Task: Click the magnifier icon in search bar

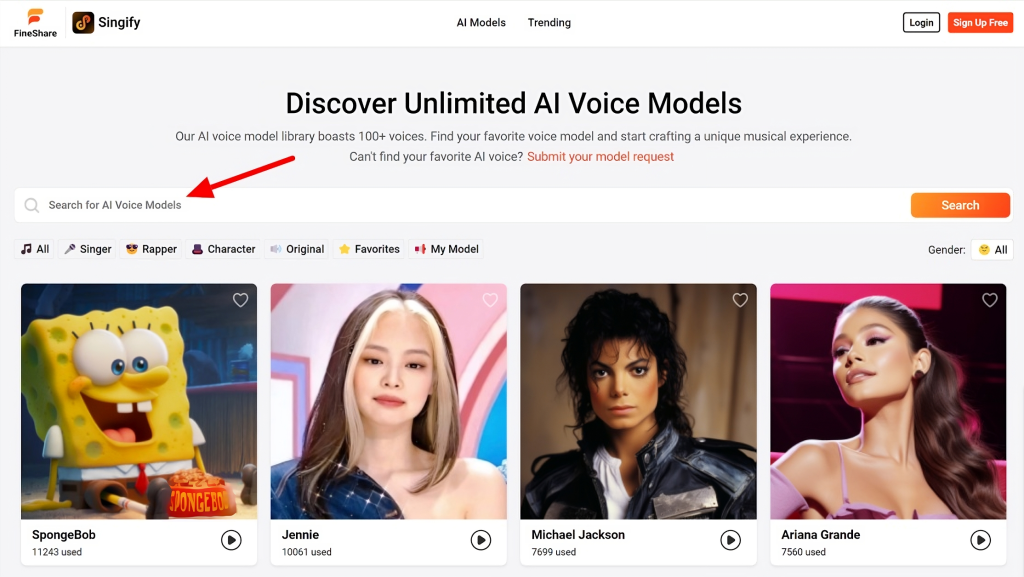Action: (31, 206)
